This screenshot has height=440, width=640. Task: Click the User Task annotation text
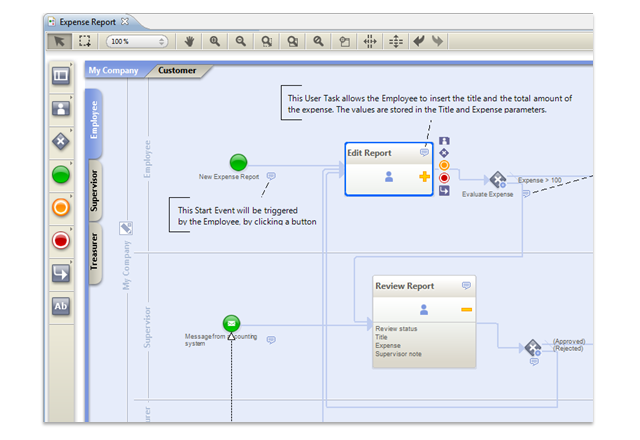point(429,104)
